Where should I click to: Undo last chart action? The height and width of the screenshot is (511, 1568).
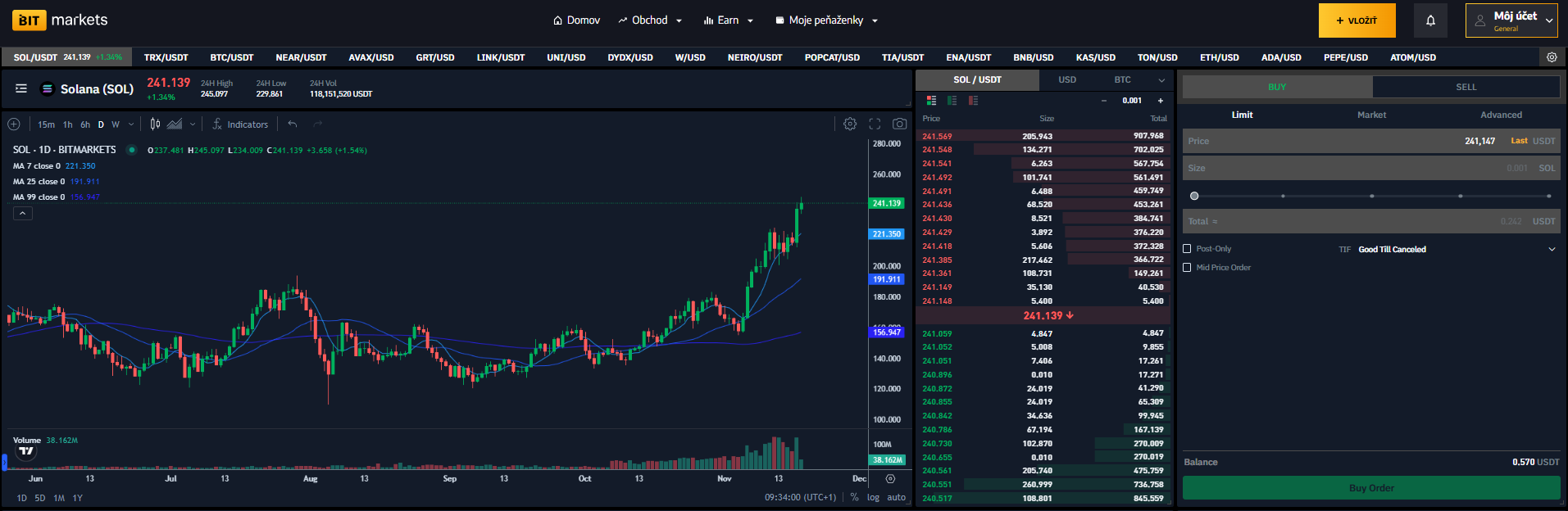click(293, 124)
